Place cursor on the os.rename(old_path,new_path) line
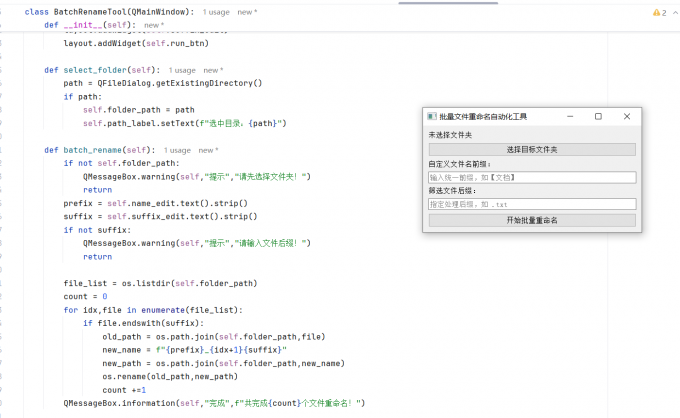This screenshot has height=418, width=680. tap(170, 376)
